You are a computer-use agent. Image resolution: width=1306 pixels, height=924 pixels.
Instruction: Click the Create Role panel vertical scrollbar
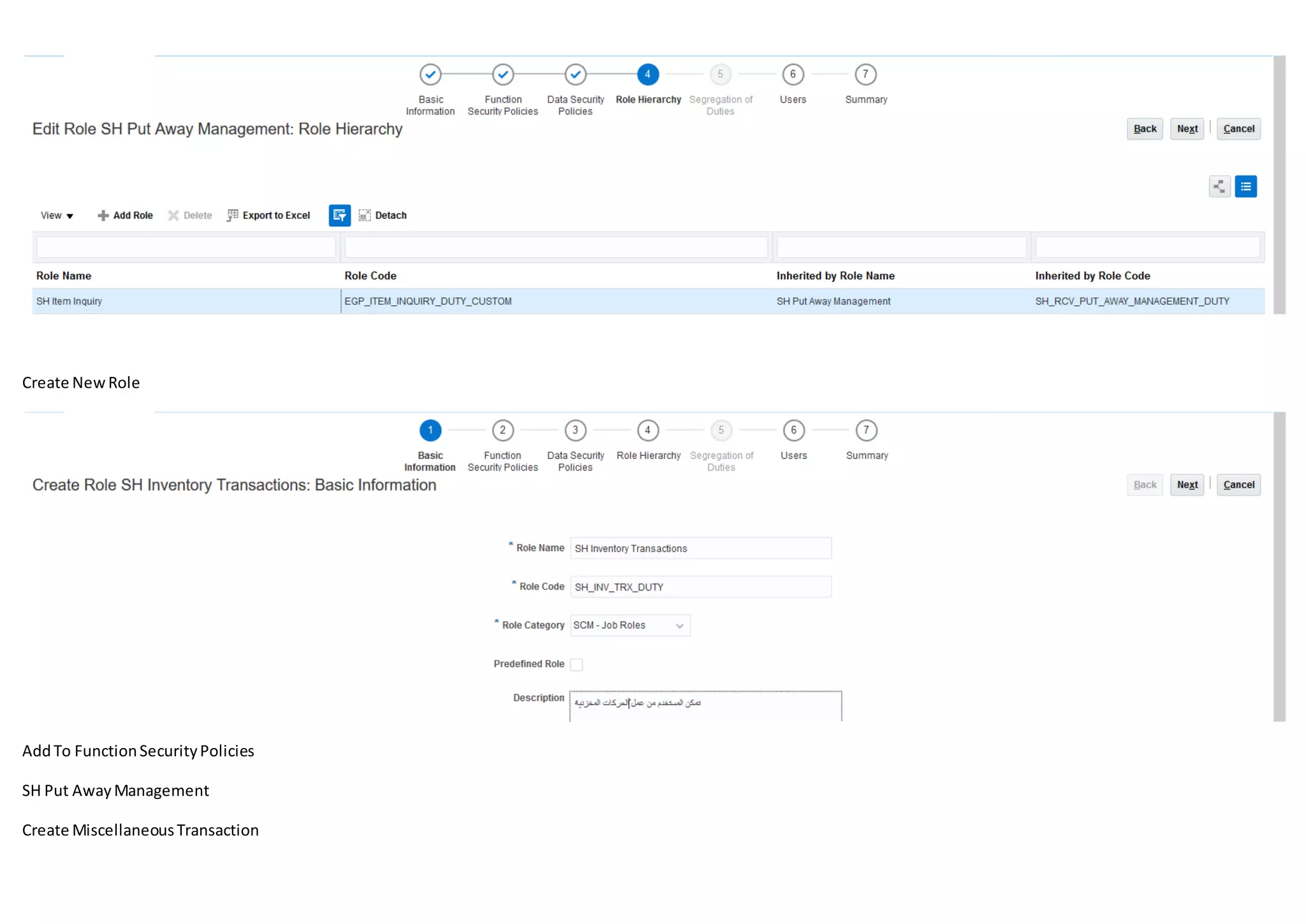(x=1279, y=567)
